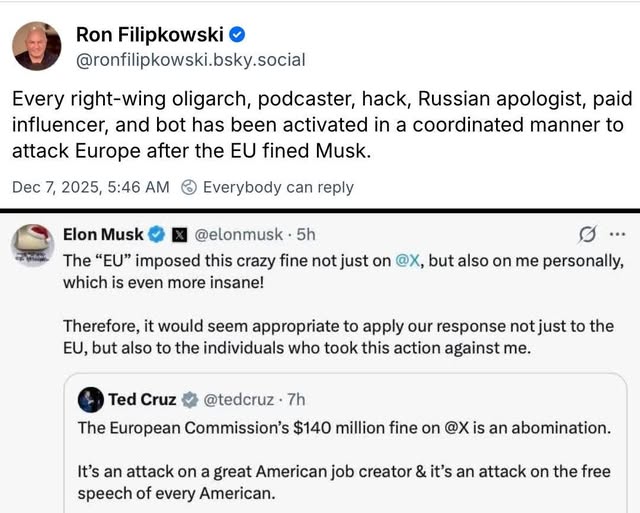The image size is (640, 513).
Task: Click the Ted Cruz display name
Action: coord(143,400)
